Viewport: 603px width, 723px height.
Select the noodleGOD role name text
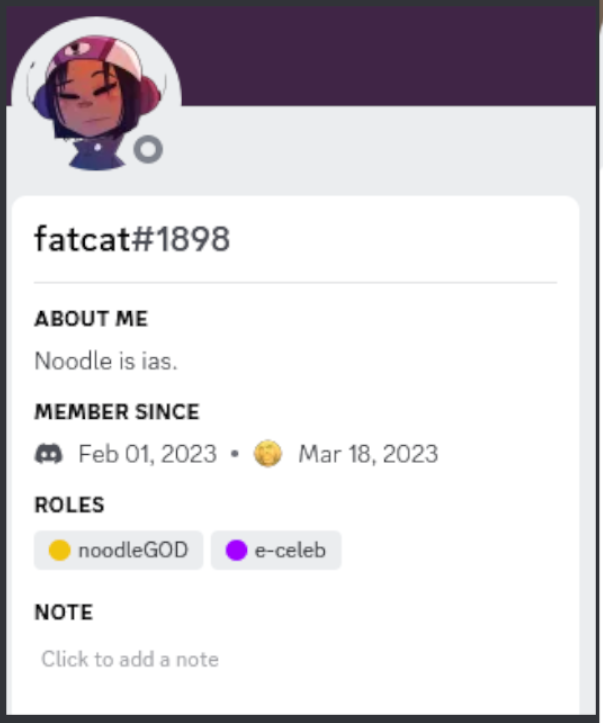133,550
